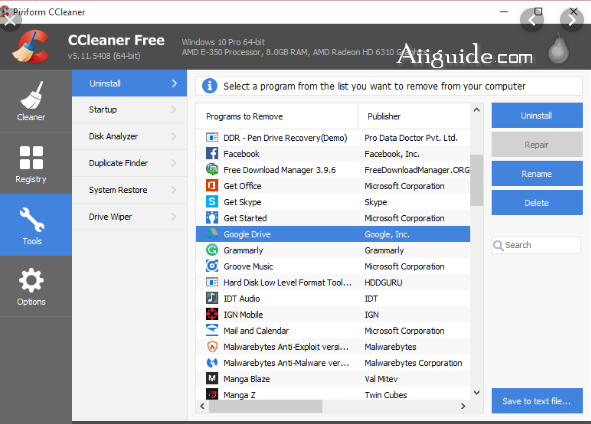Click the Hard Disk Low Level Format icon
This screenshot has height=424, width=591.
[212, 282]
